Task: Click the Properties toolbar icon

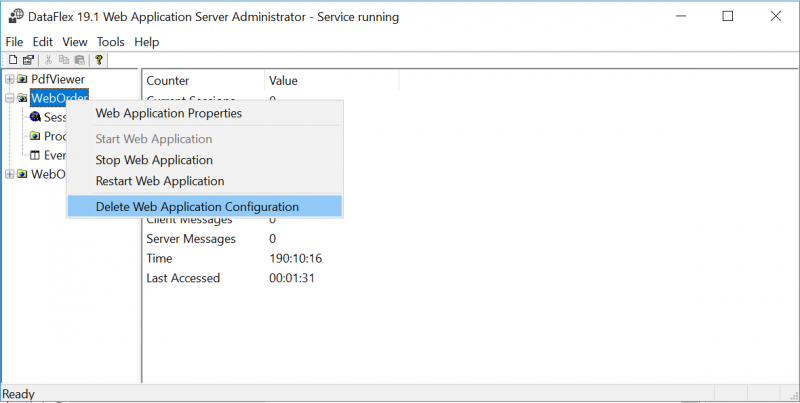Action: (x=29, y=60)
